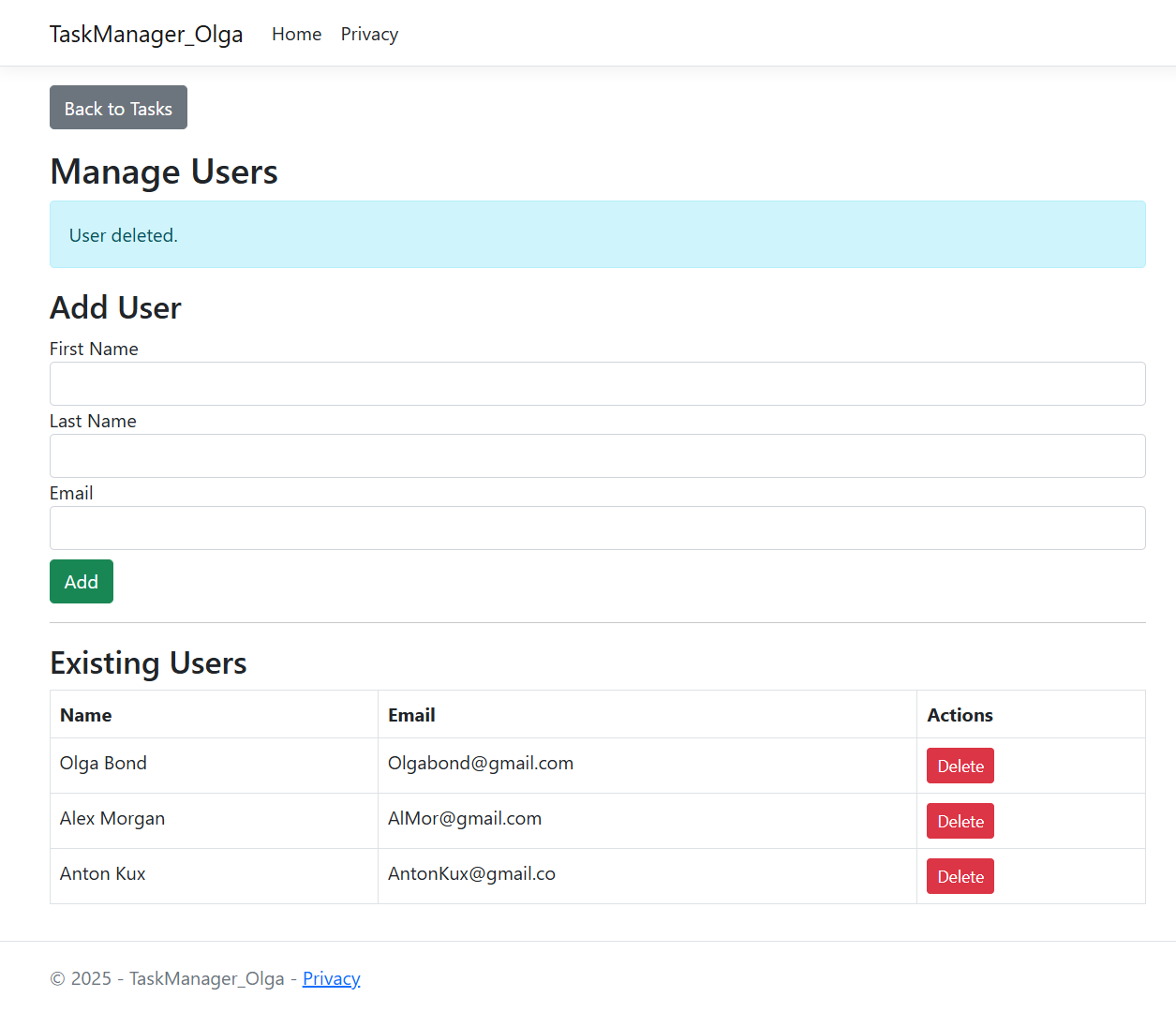Delete the Anton Kux user row
Image resolution: width=1176 pixels, height=1012 pixels.
click(x=960, y=877)
